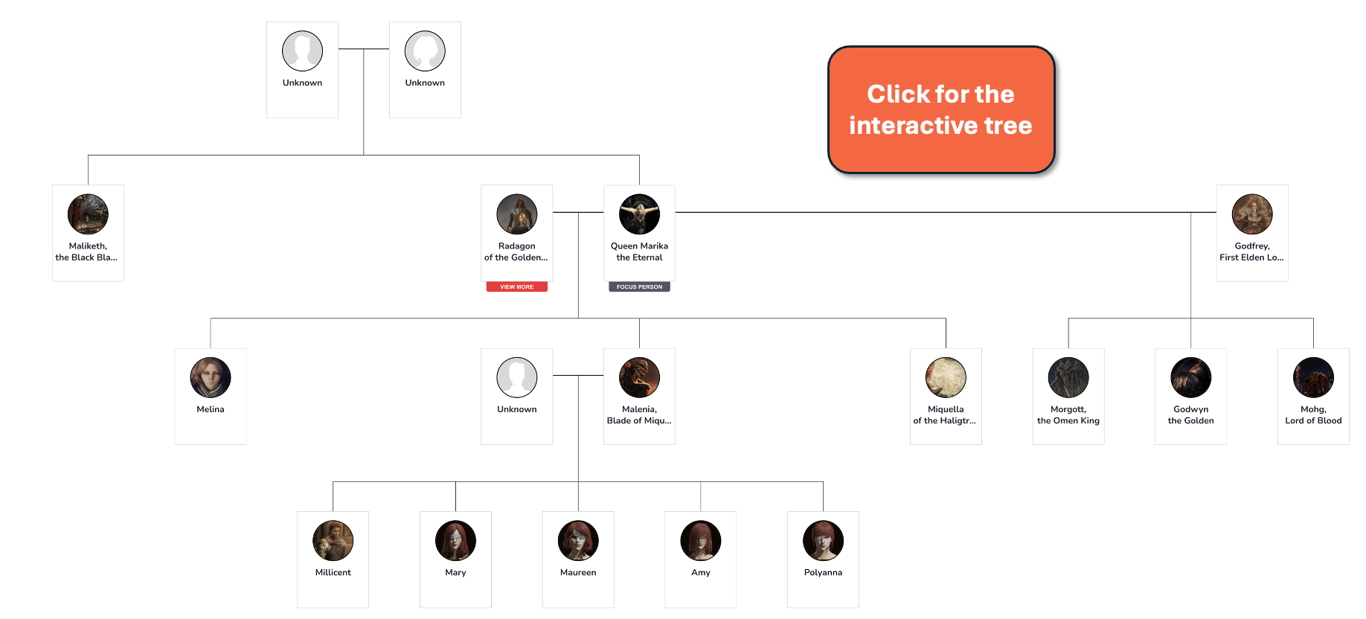Click the 'Click for the interactive tree' button
The image size is (1366, 619).
click(x=941, y=109)
